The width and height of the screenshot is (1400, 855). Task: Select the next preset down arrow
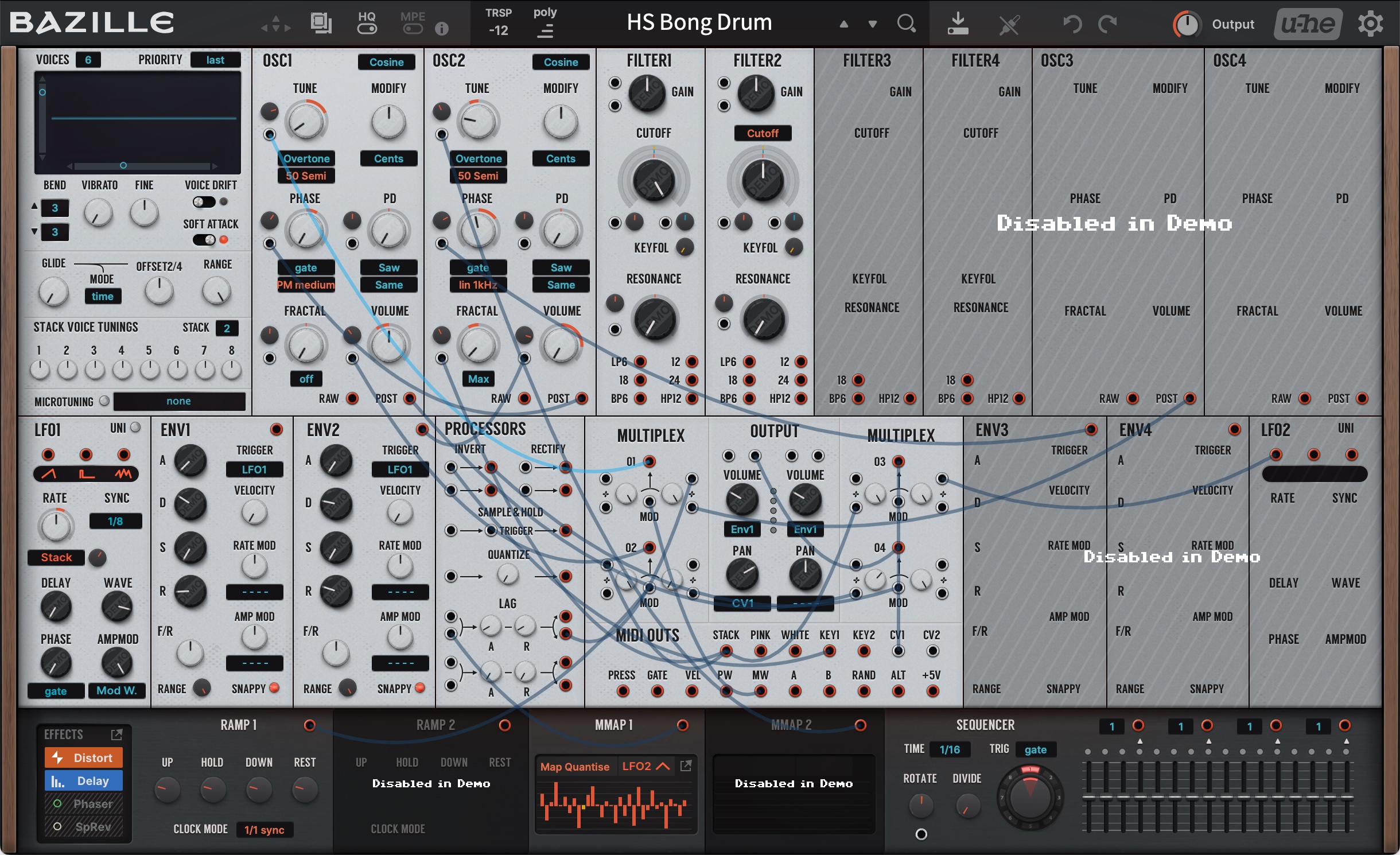pos(873,24)
